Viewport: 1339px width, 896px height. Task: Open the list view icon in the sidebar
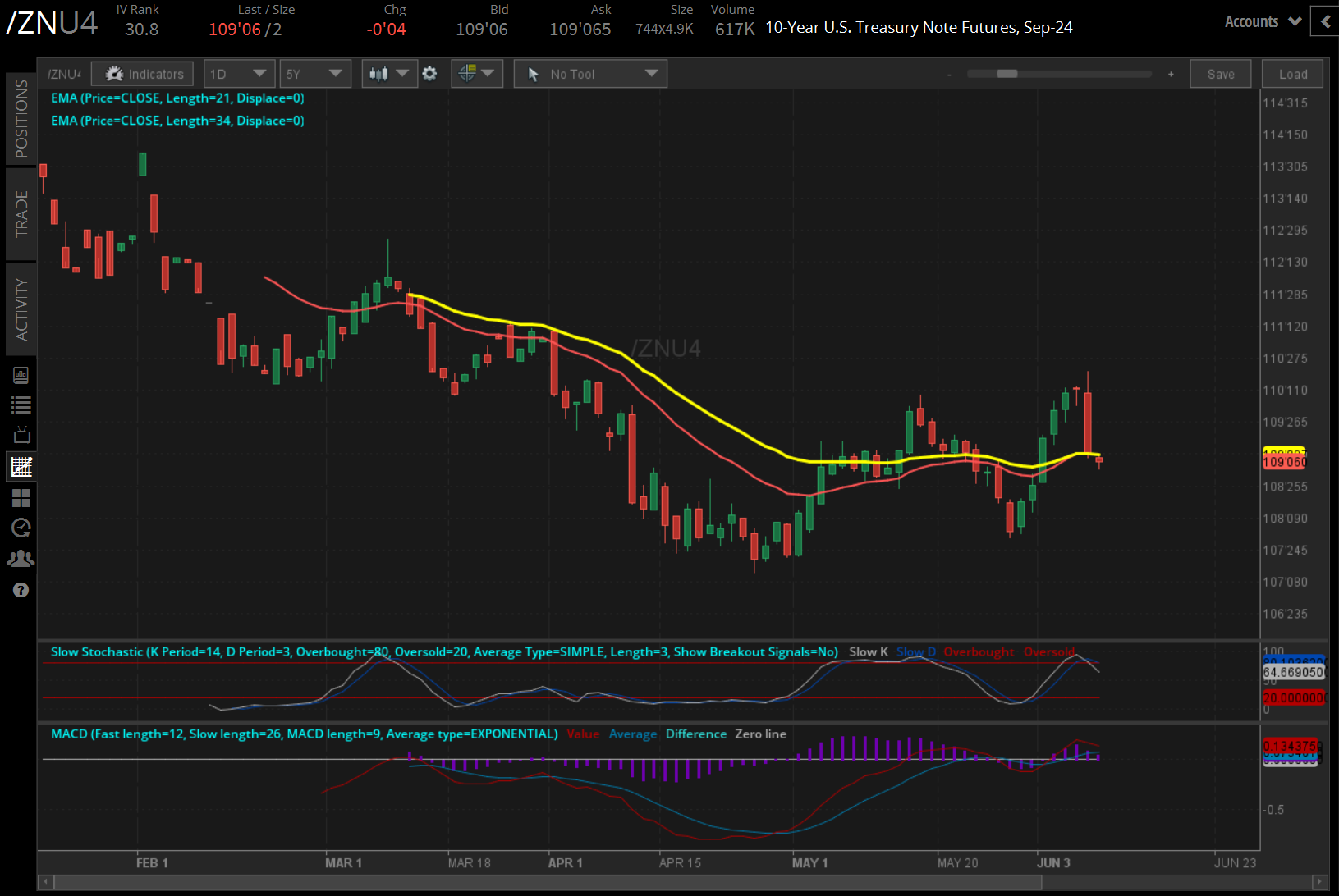pos(21,405)
